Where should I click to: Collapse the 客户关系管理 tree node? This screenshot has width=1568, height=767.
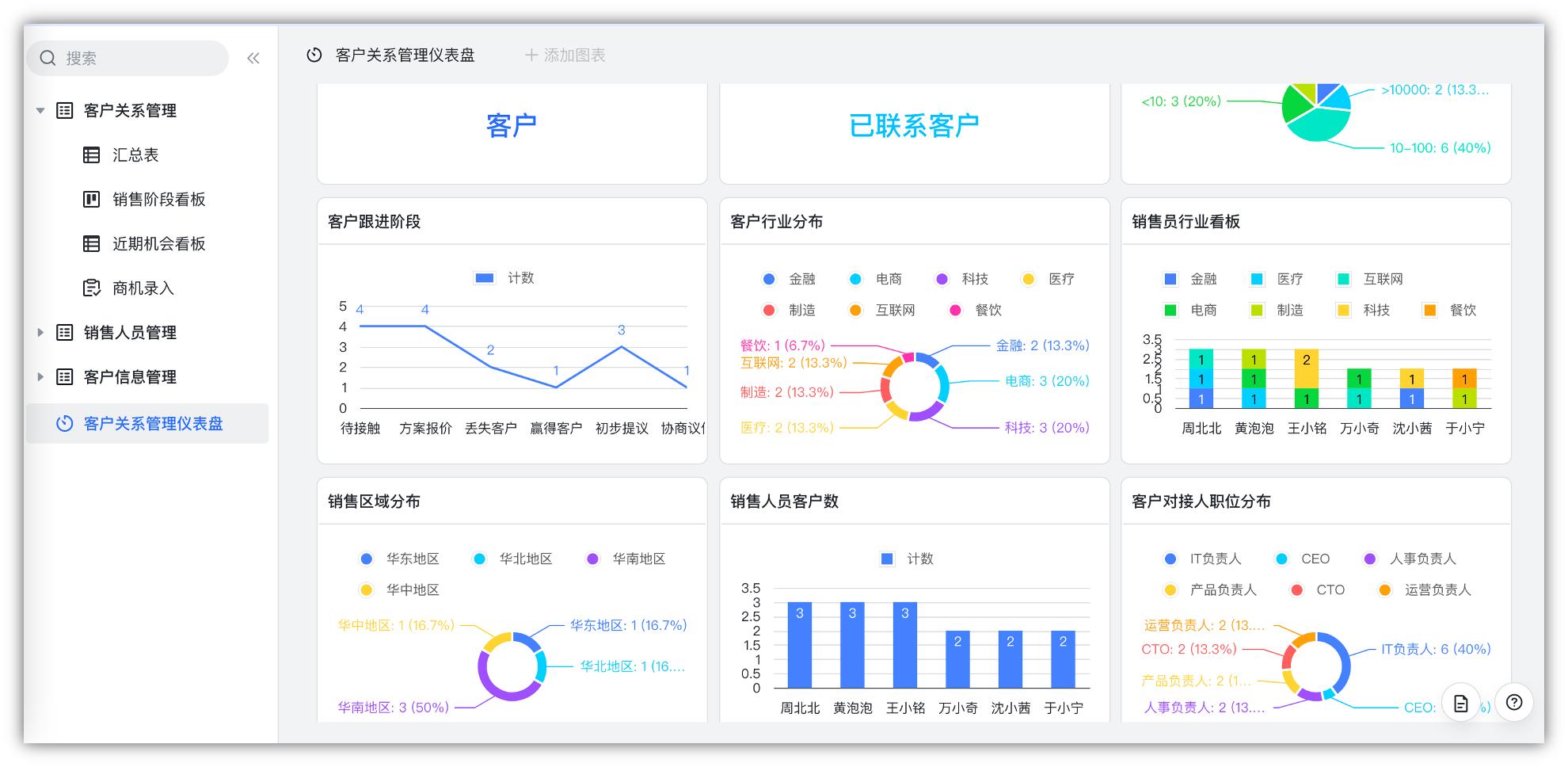tap(39, 111)
